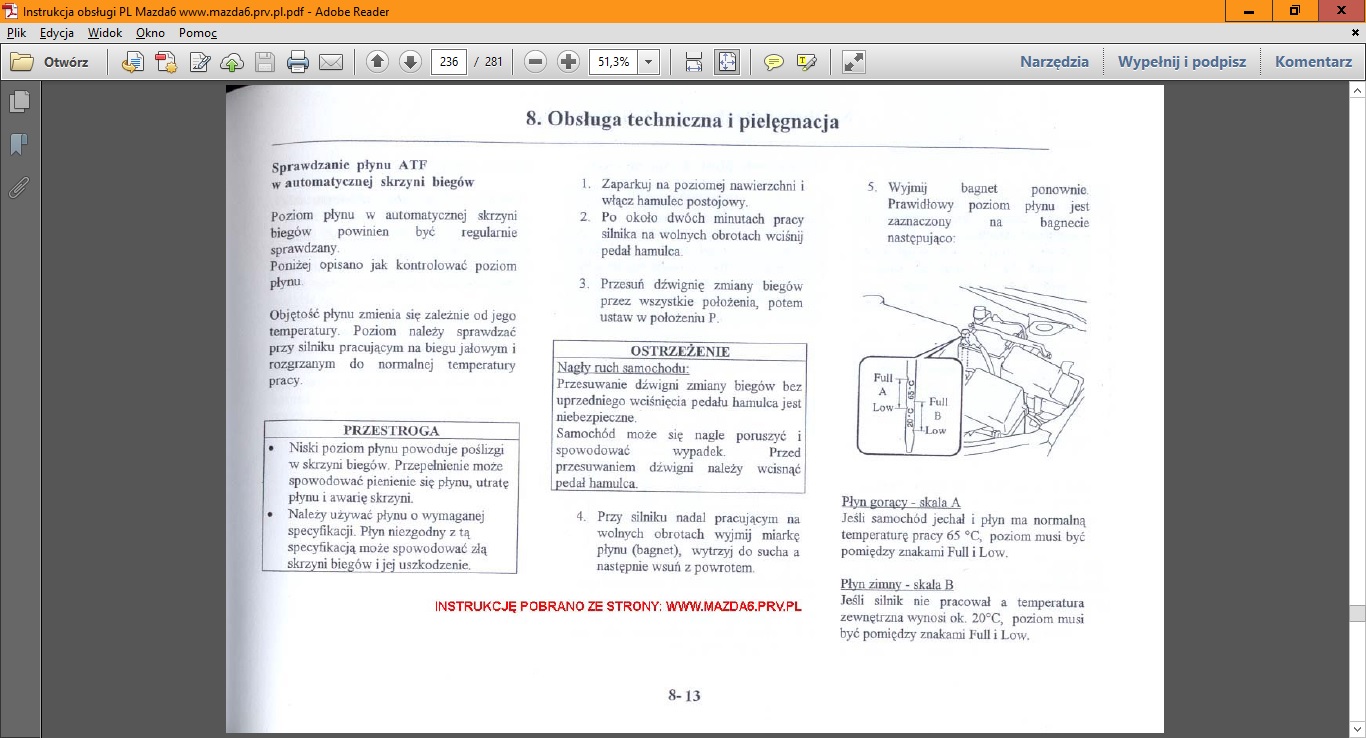Show bookmarks in the side panel
Viewport: 1366px width, 738px height.
pyautogui.click(x=19, y=145)
